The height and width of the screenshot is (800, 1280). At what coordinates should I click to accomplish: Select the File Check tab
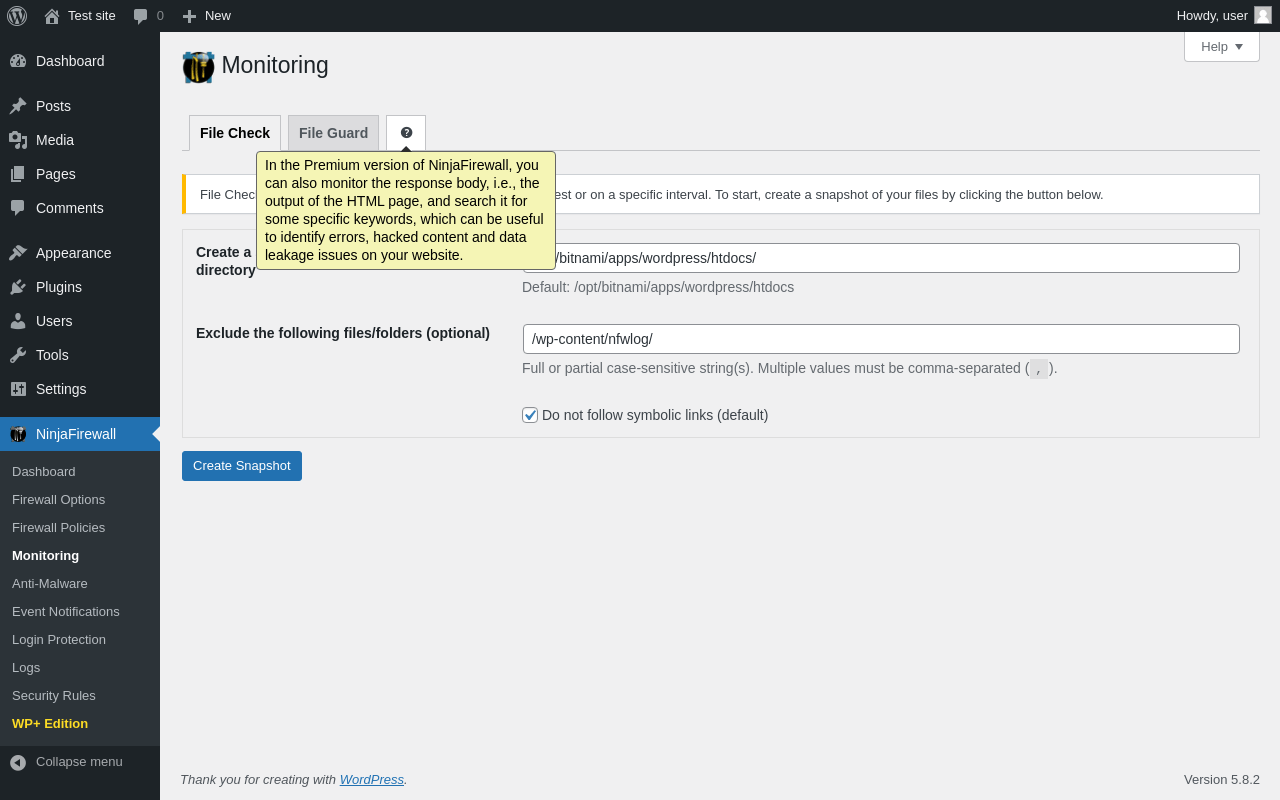tap(235, 133)
